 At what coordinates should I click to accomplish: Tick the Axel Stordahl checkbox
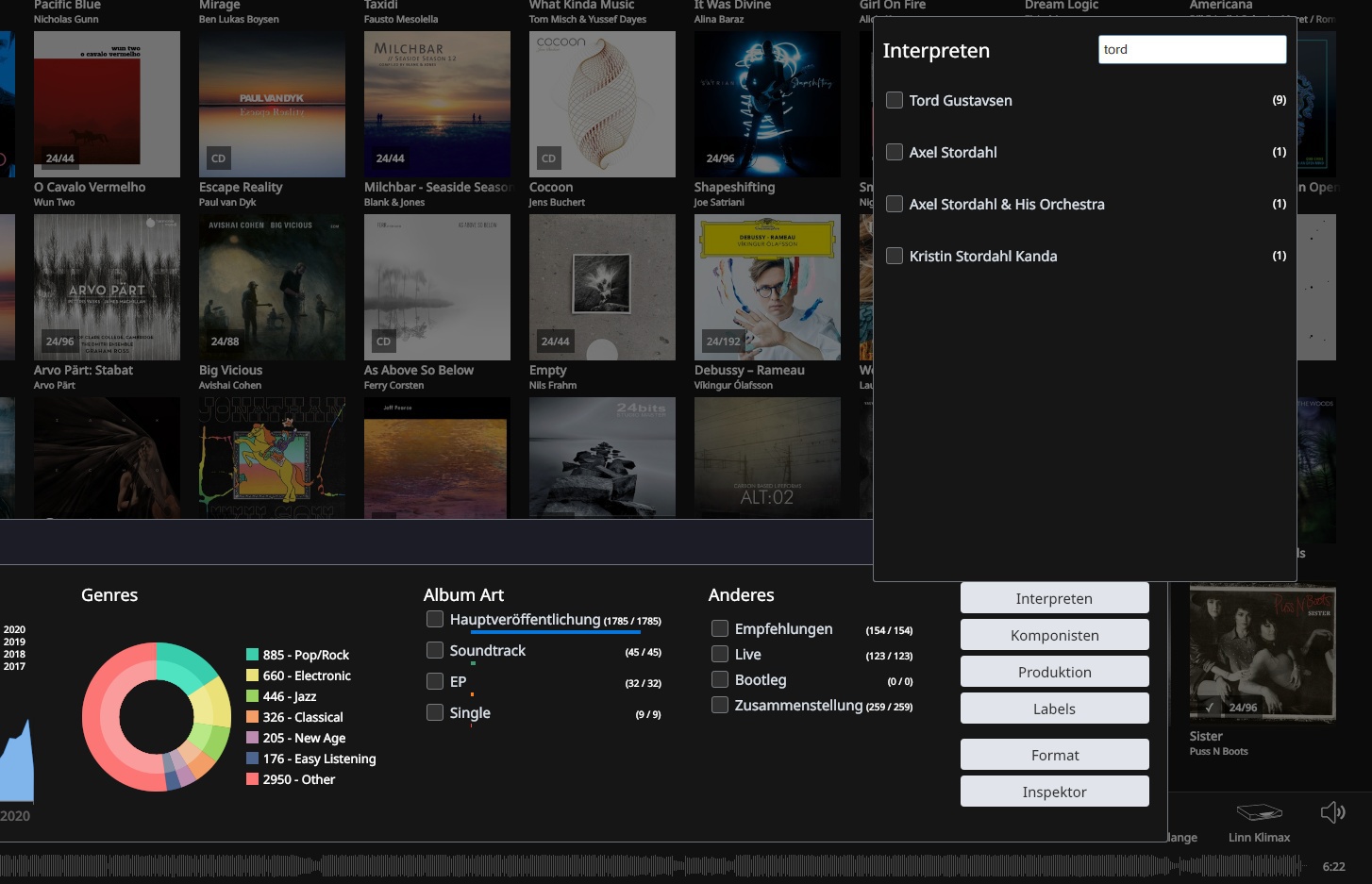895,152
